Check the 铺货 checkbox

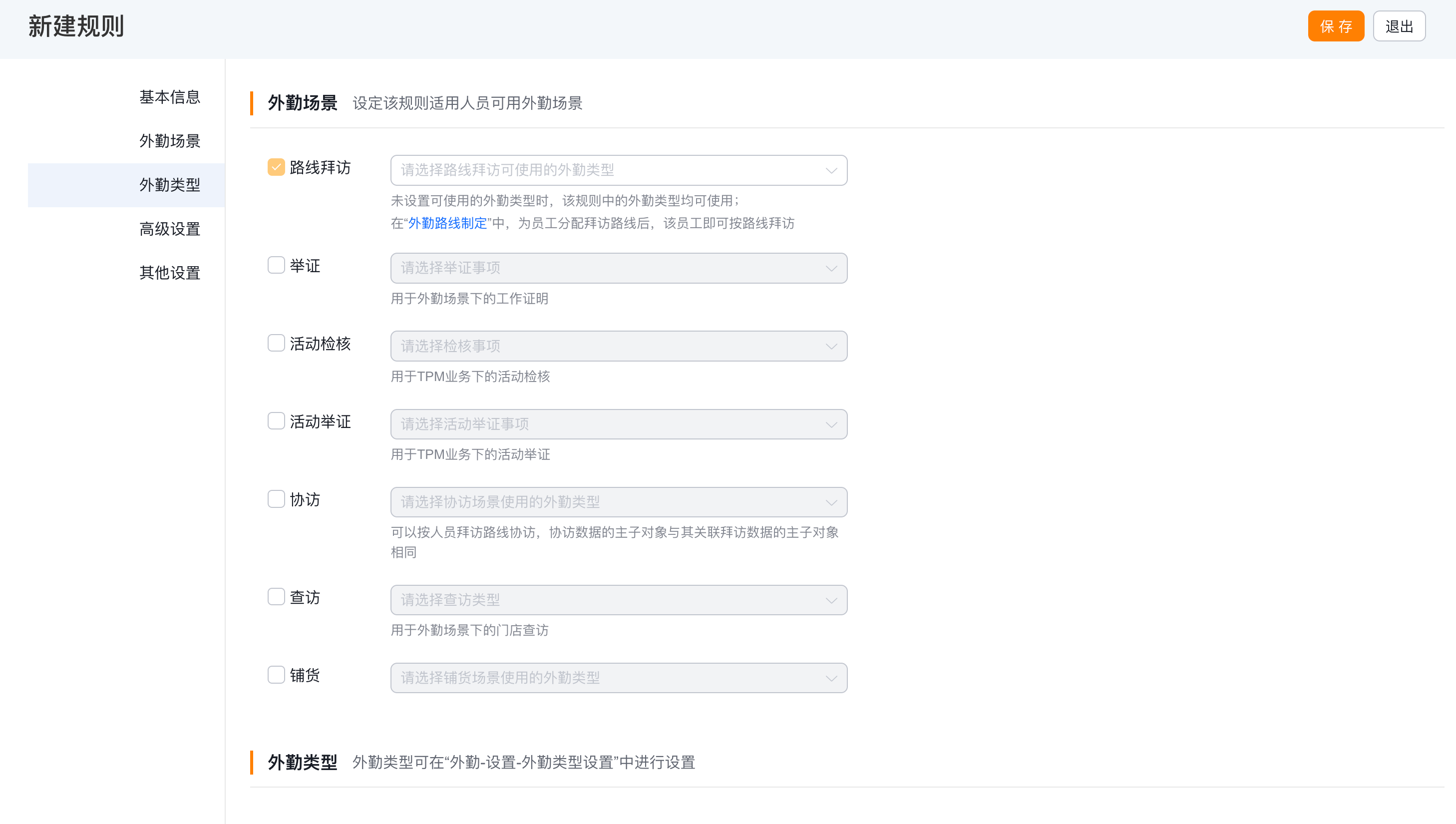tap(276, 675)
